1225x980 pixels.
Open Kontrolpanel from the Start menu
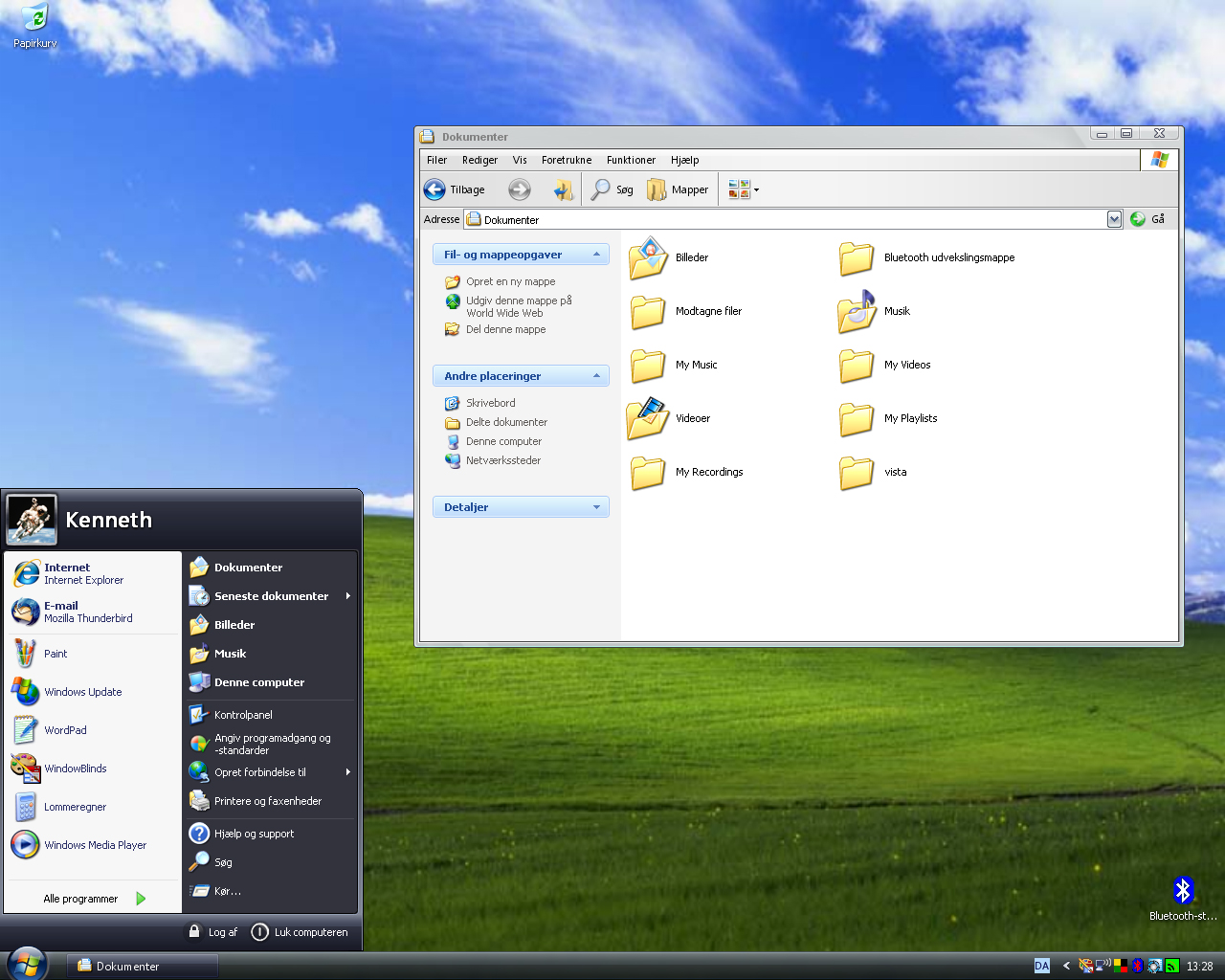click(243, 715)
